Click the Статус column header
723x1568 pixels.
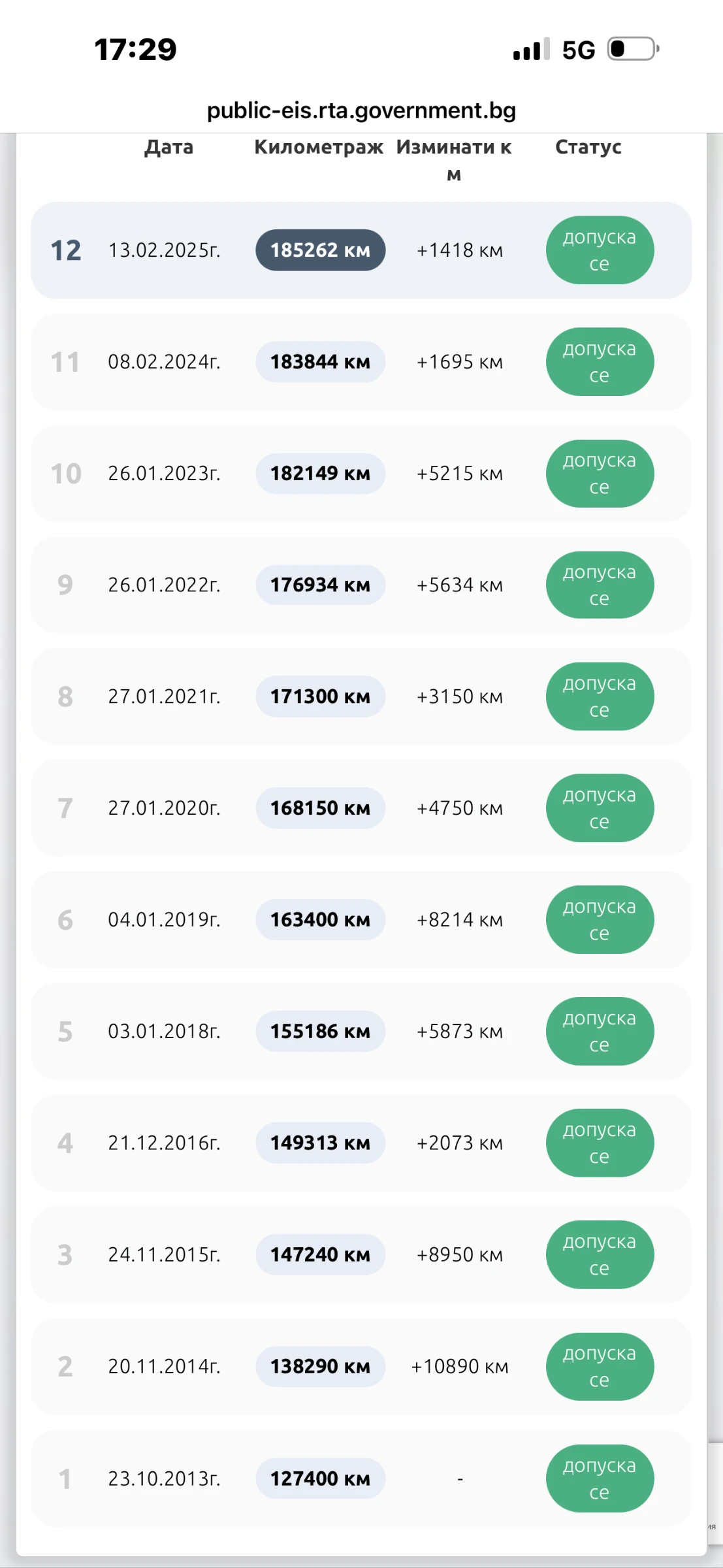coord(588,147)
